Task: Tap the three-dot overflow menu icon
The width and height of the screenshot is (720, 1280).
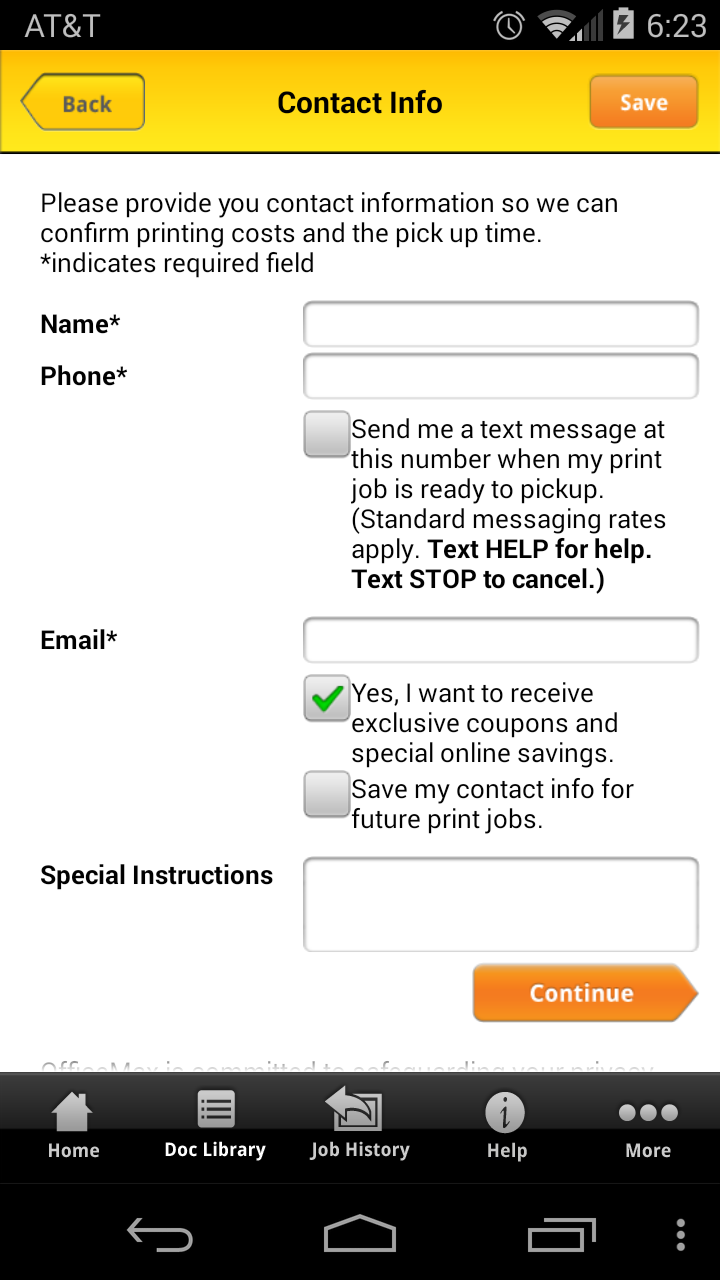Action: 681,1234
